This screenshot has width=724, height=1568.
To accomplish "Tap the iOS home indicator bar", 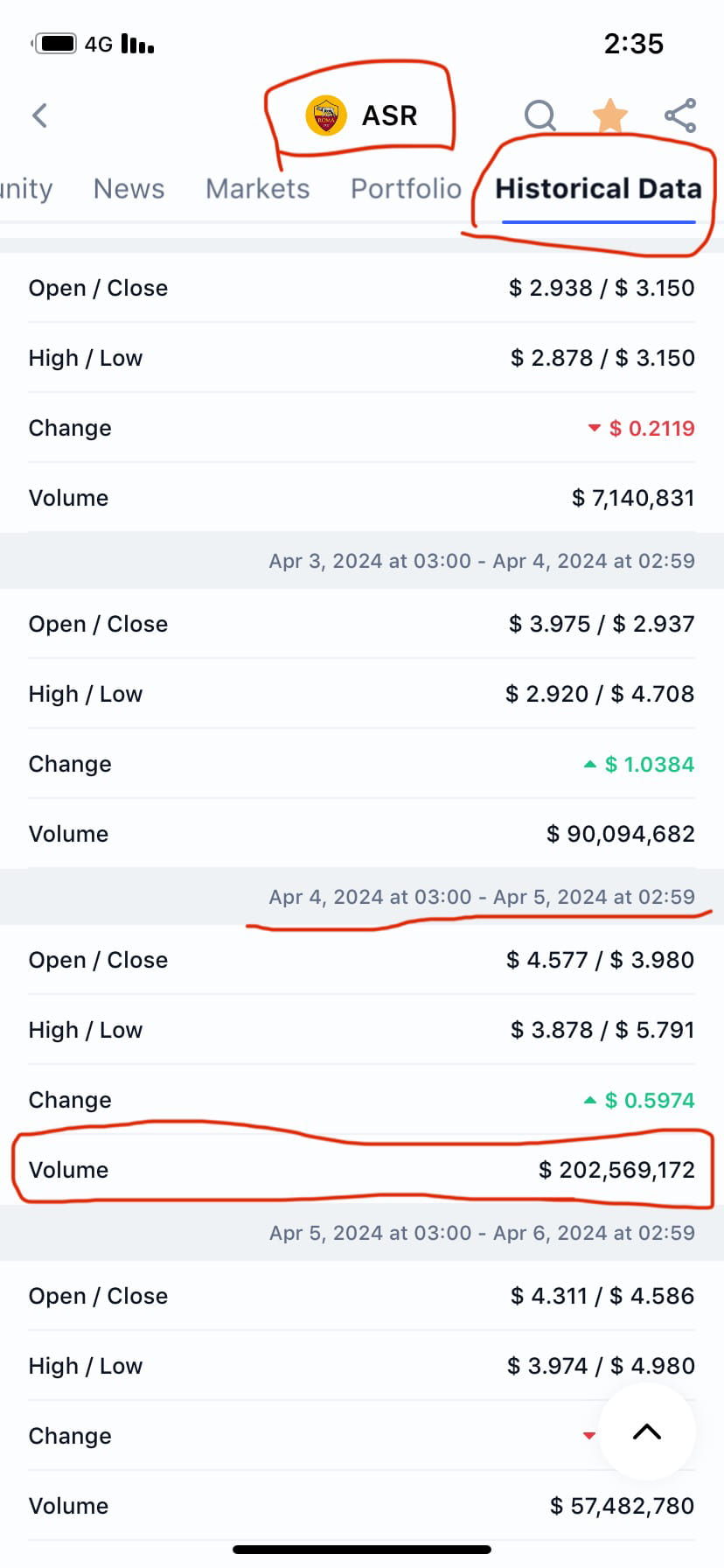I will point(362,1550).
